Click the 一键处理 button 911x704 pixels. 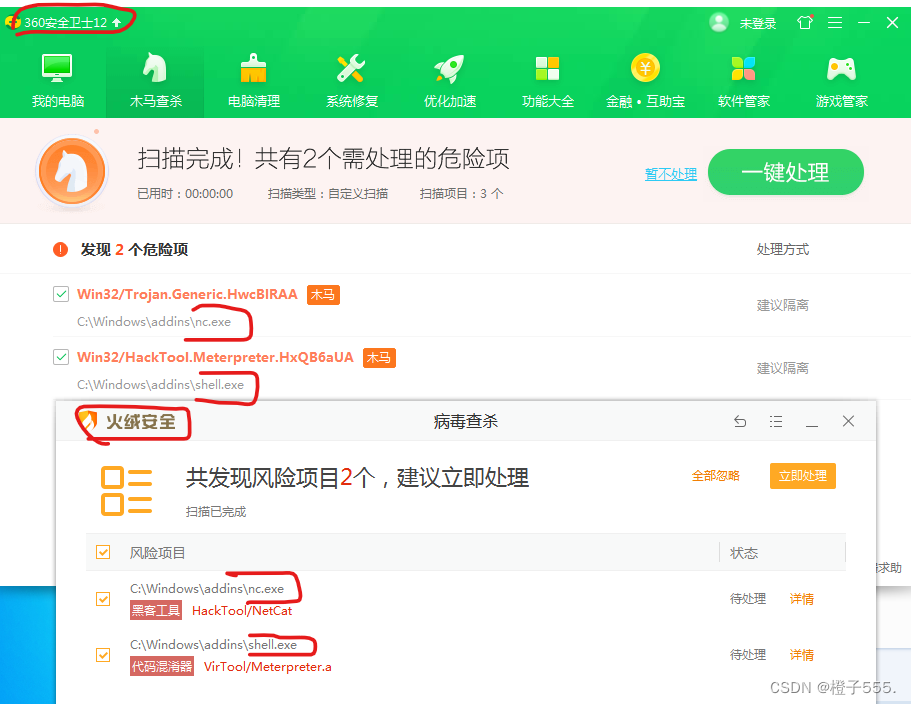786,172
